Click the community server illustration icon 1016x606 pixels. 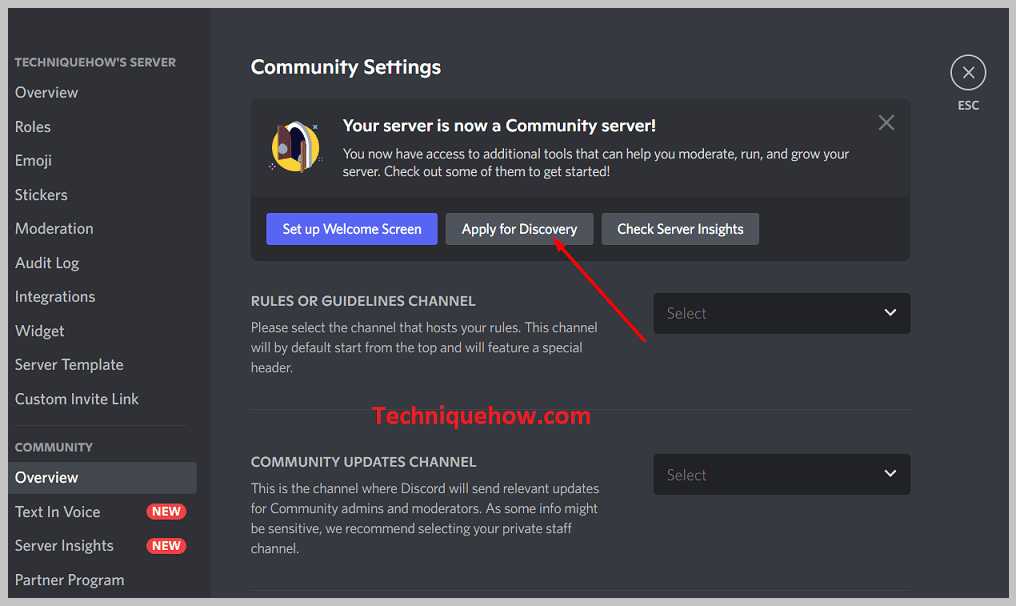(295, 146)
